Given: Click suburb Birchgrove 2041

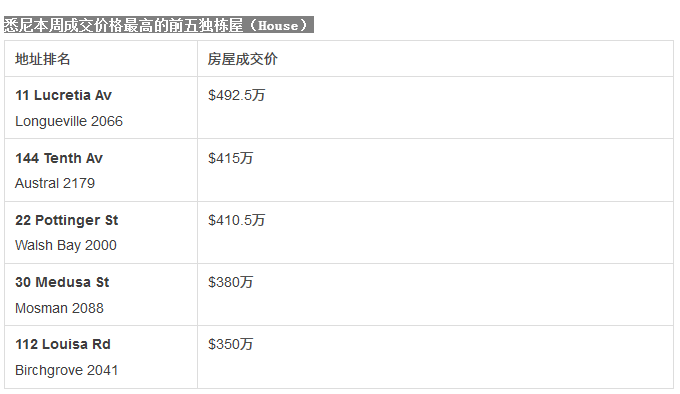Looking at the screenshot, I should coord(66,370).
